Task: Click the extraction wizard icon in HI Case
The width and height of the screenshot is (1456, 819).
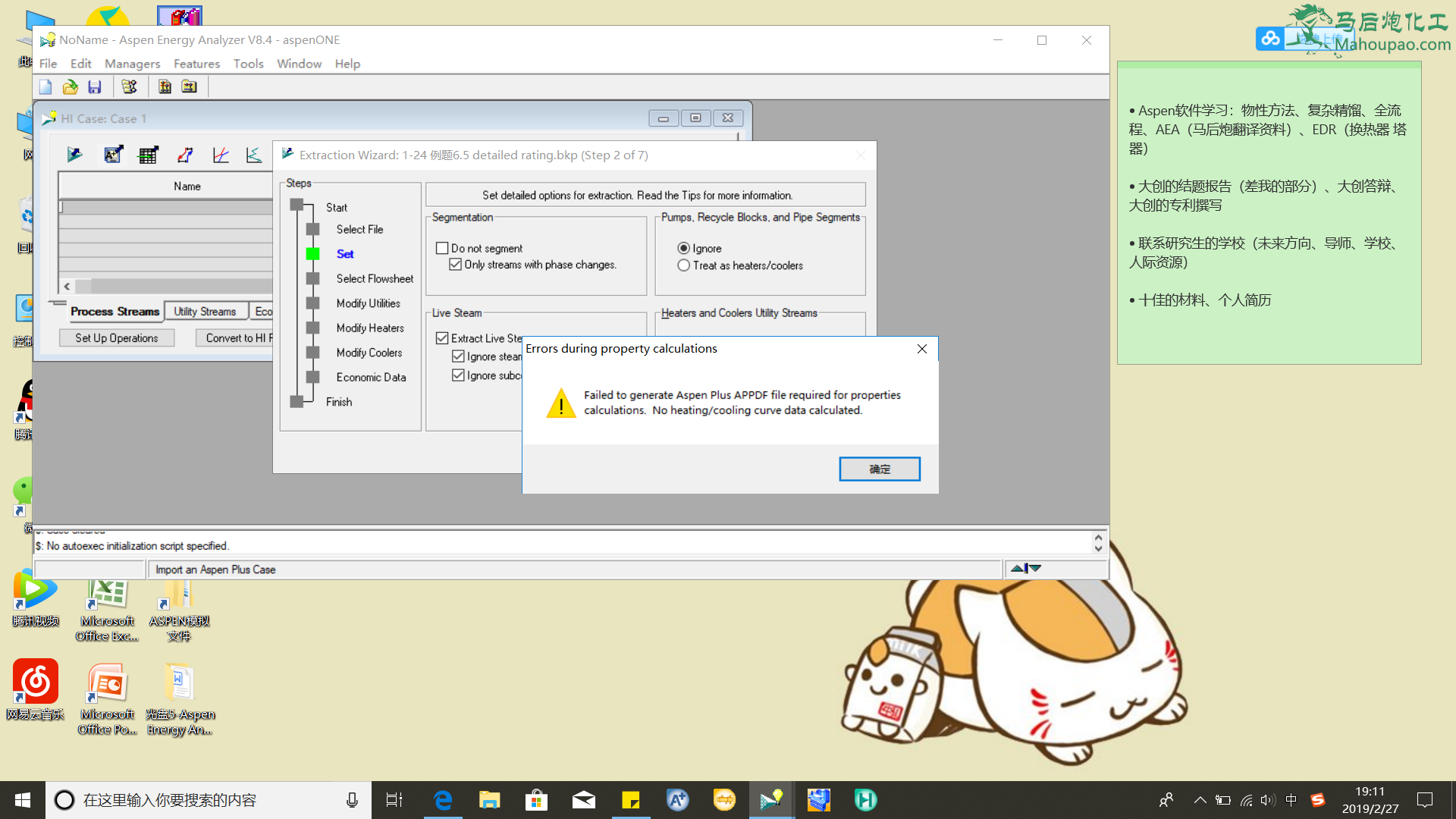Action: (74, 155)
